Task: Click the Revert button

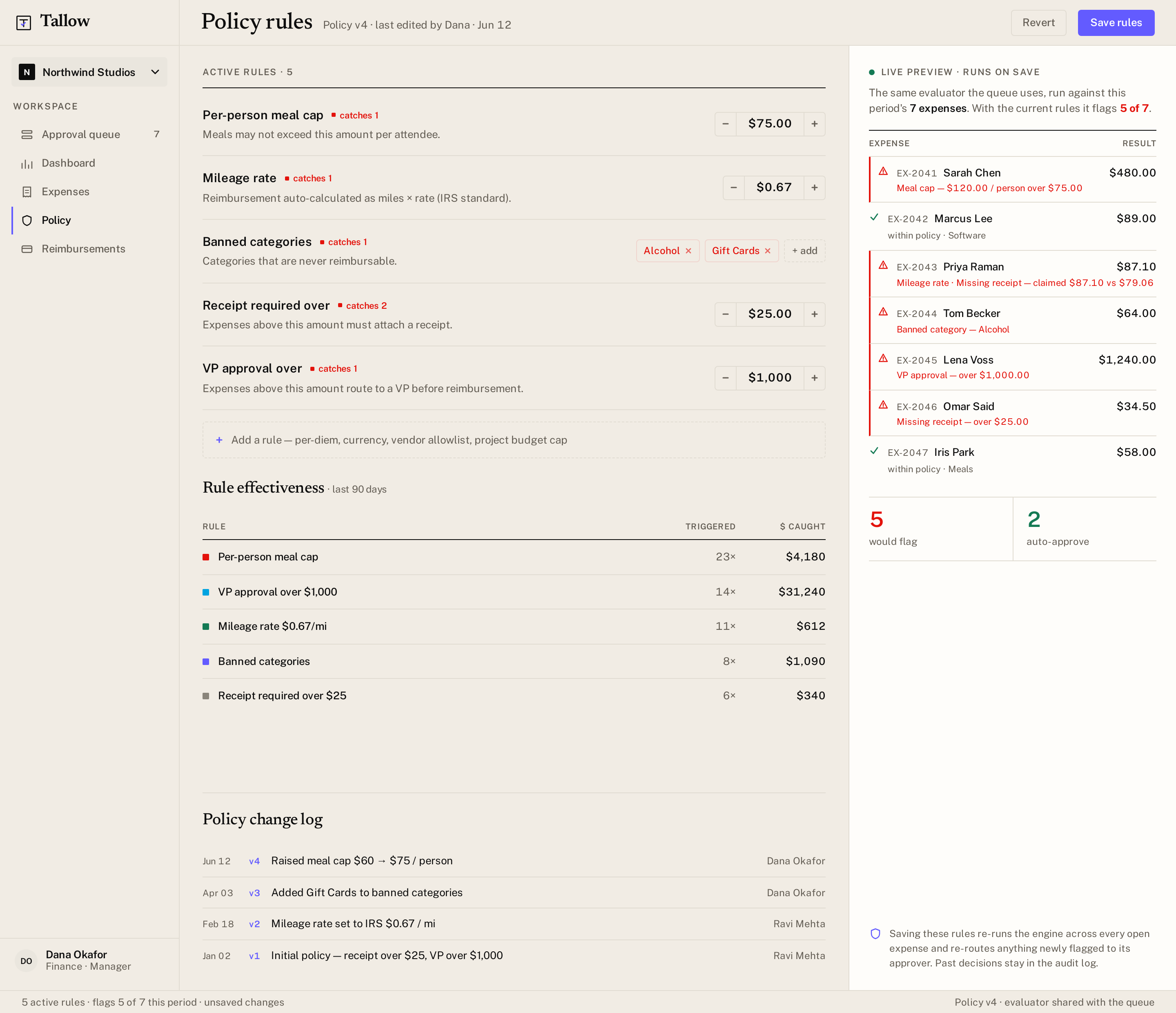Action: 1038,23
